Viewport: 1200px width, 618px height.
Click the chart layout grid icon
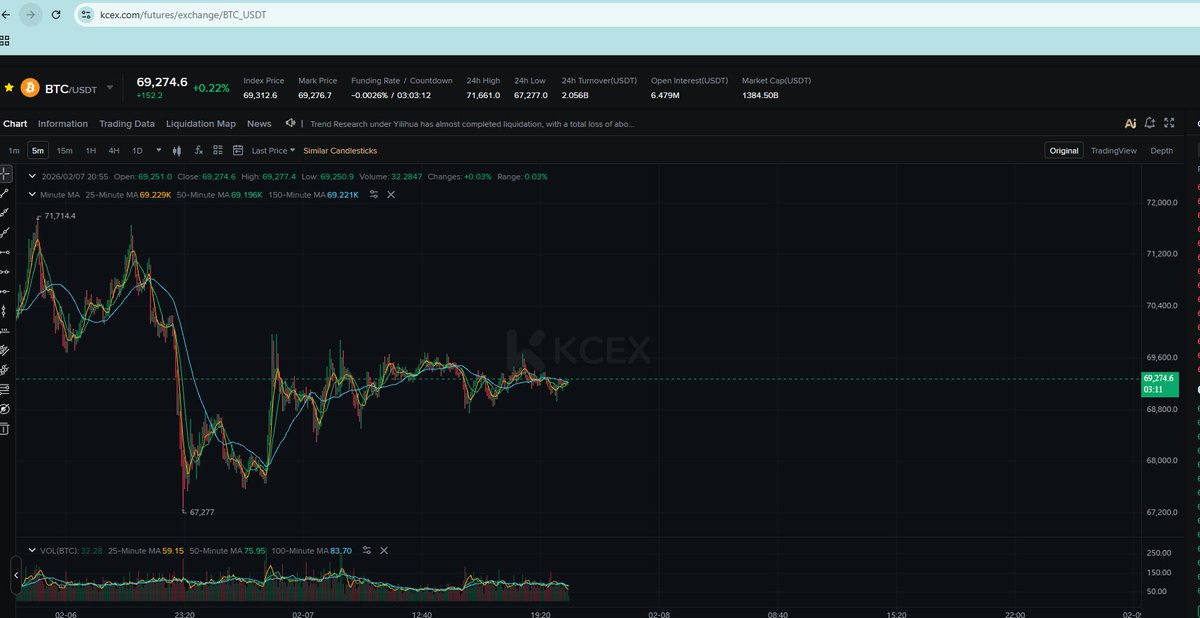pos(218,151)
